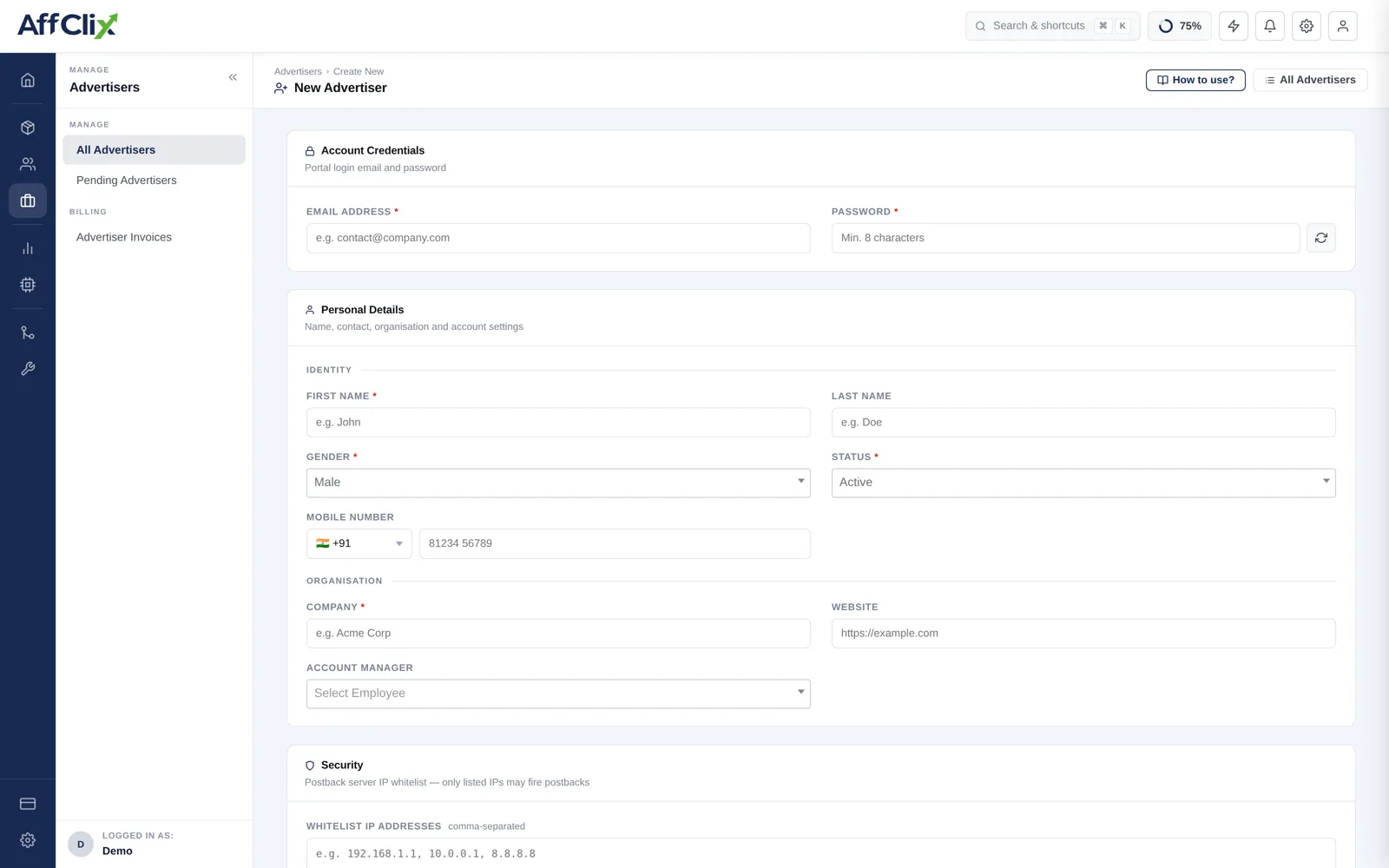The height and width of the screenshot is (868, 1389).
Task: Open the cube (offers) sidebar icon
Action: point(28,128)
